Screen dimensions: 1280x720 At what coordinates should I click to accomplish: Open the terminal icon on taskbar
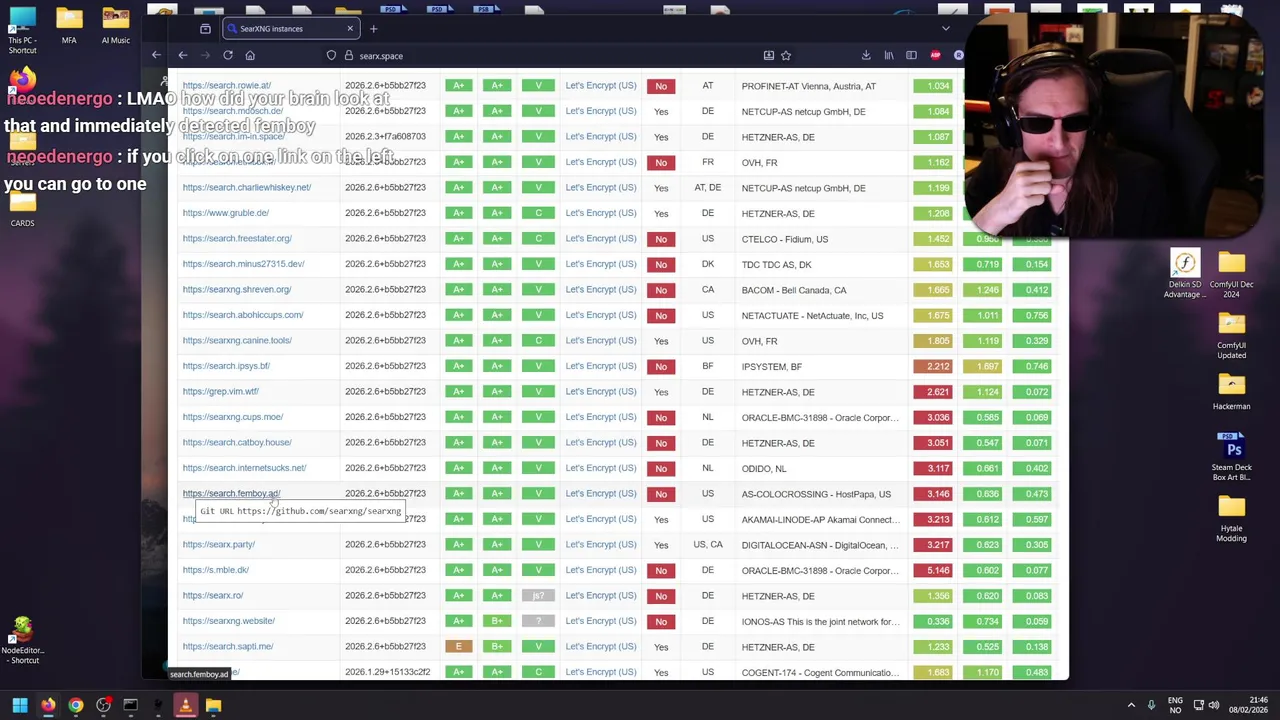tap(130, 706)
